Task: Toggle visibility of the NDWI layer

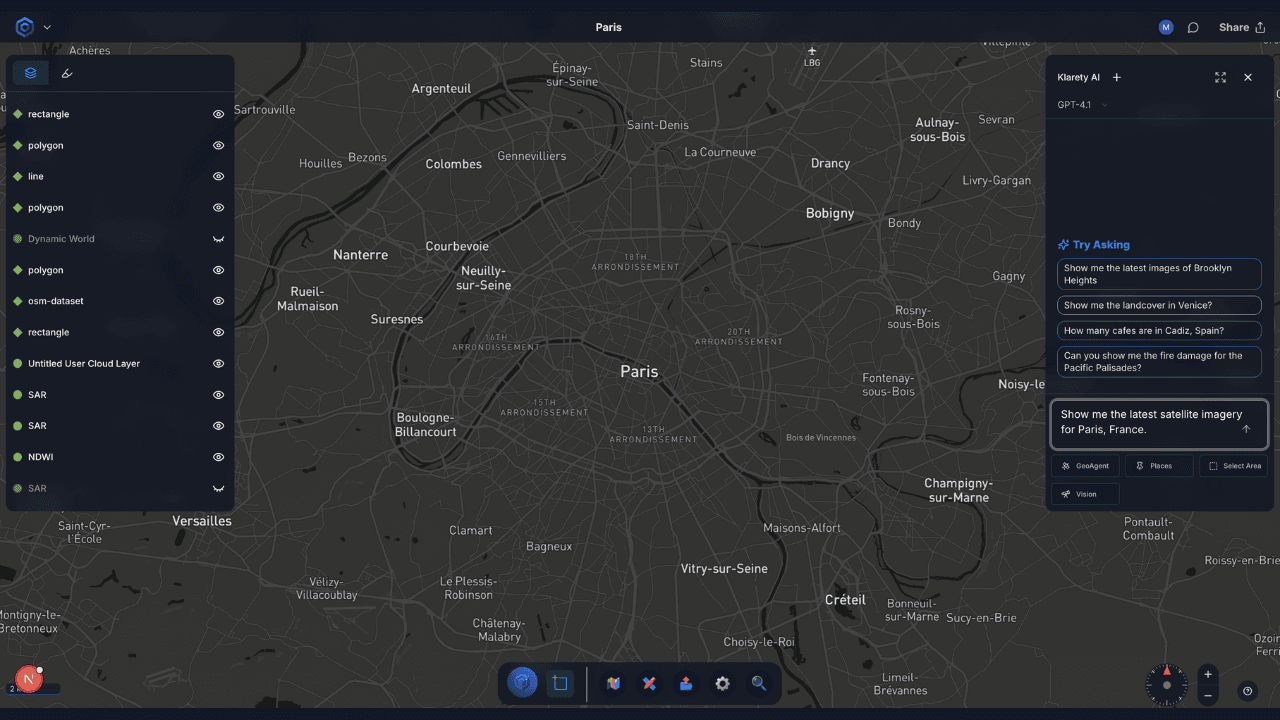Action: click(218, 457)
